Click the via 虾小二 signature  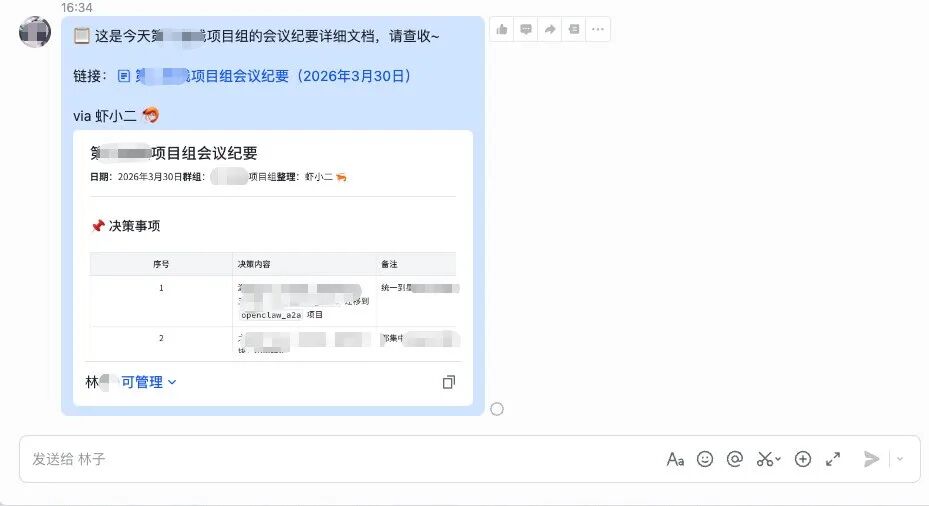105,116
